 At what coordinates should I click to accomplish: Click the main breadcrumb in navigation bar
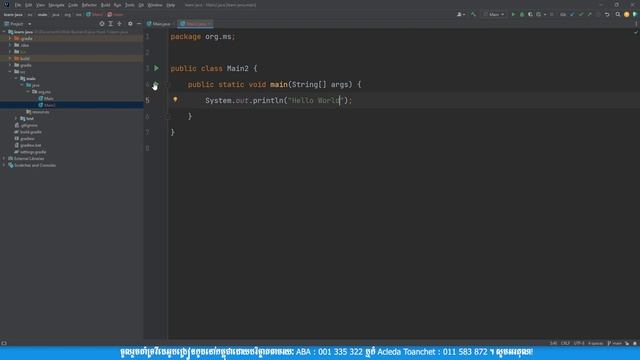(x=42, y=14)
